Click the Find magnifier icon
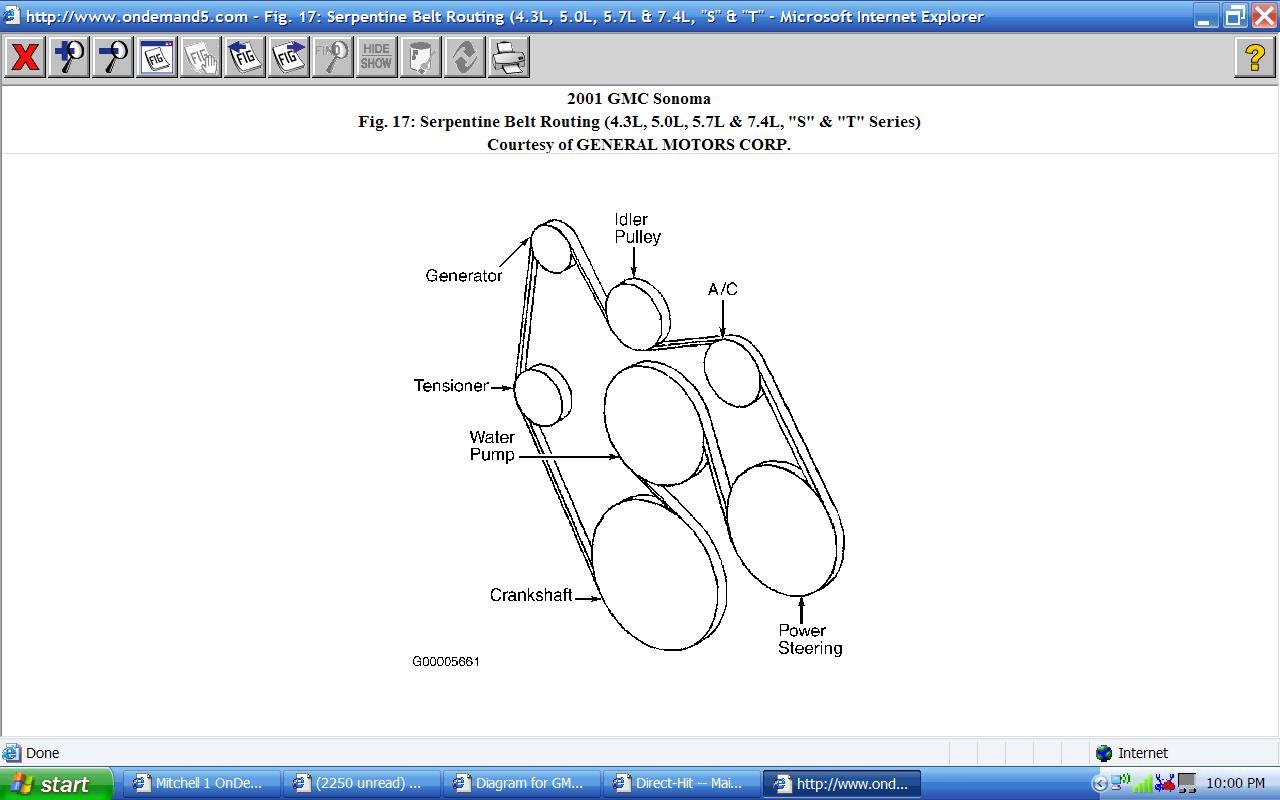1280x800 pixels. pyautogui.click(x=333, y=57)
